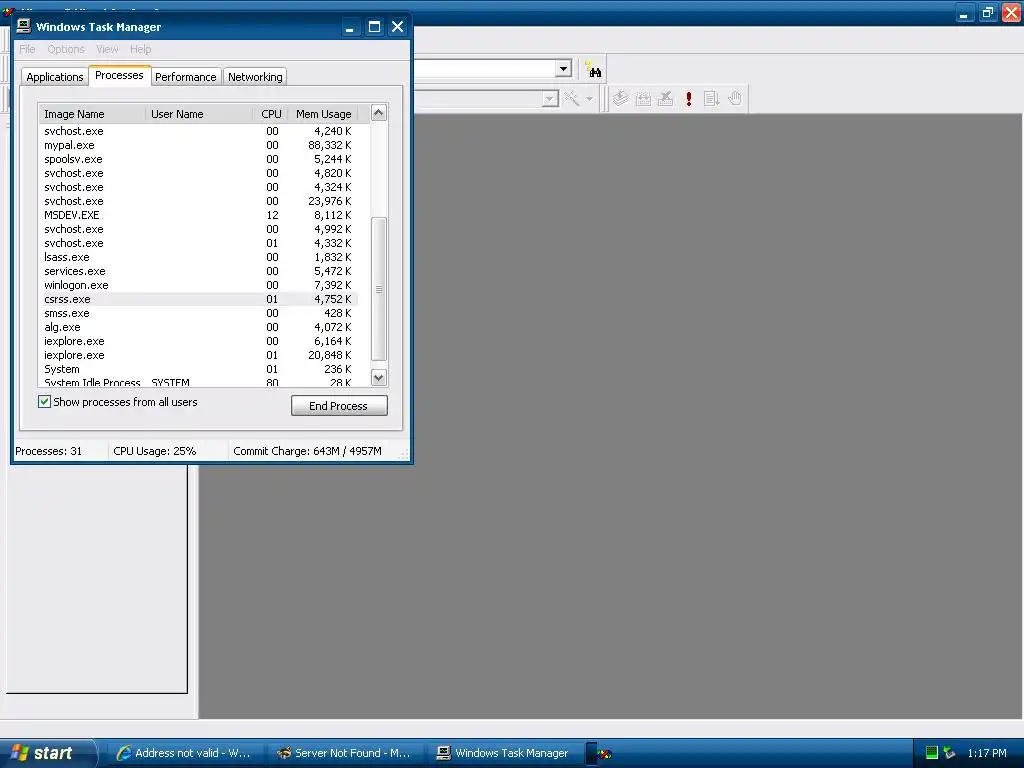The image size is (1024, 768).
Task: Click the Task Manager title bar computer icon
Action: pos(24,26)
